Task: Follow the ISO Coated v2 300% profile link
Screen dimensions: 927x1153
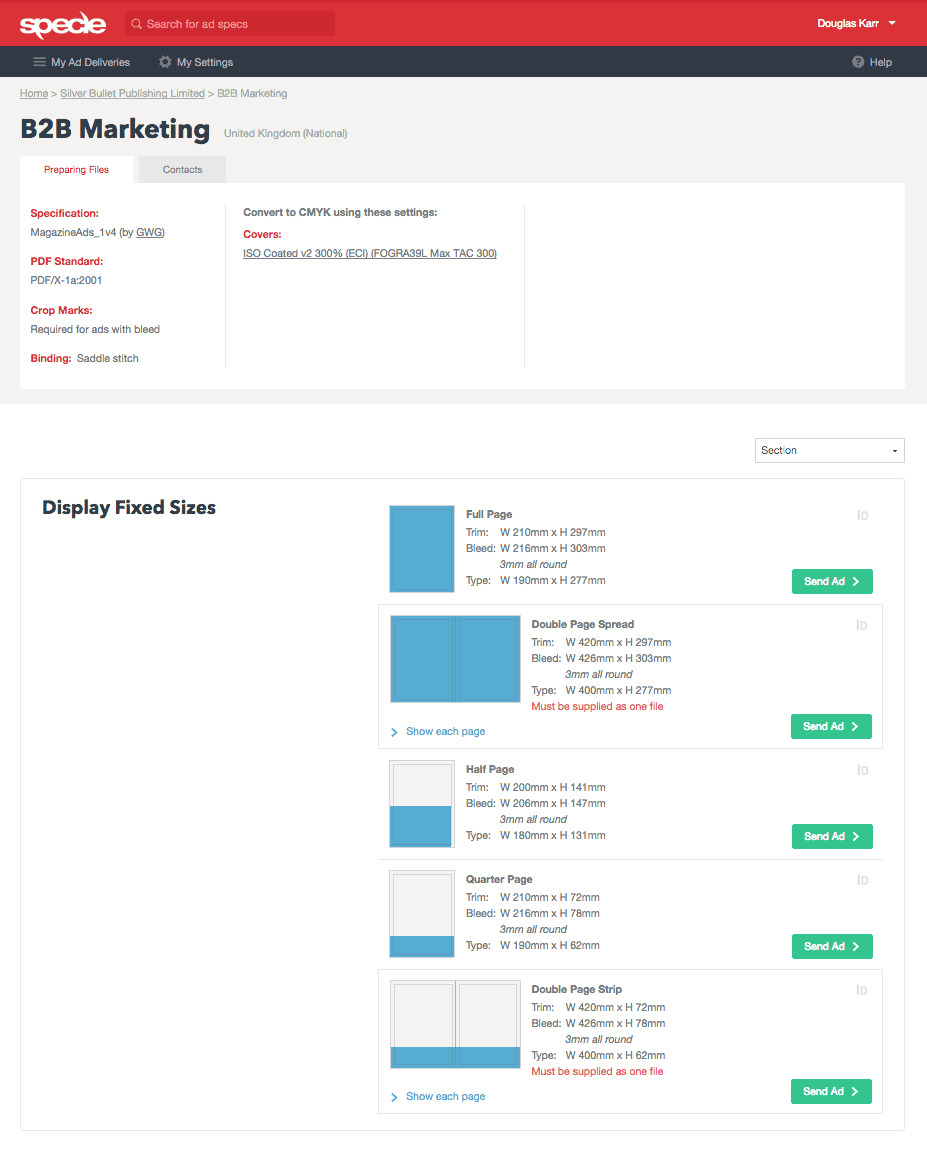Action: [x=369, y=254]
